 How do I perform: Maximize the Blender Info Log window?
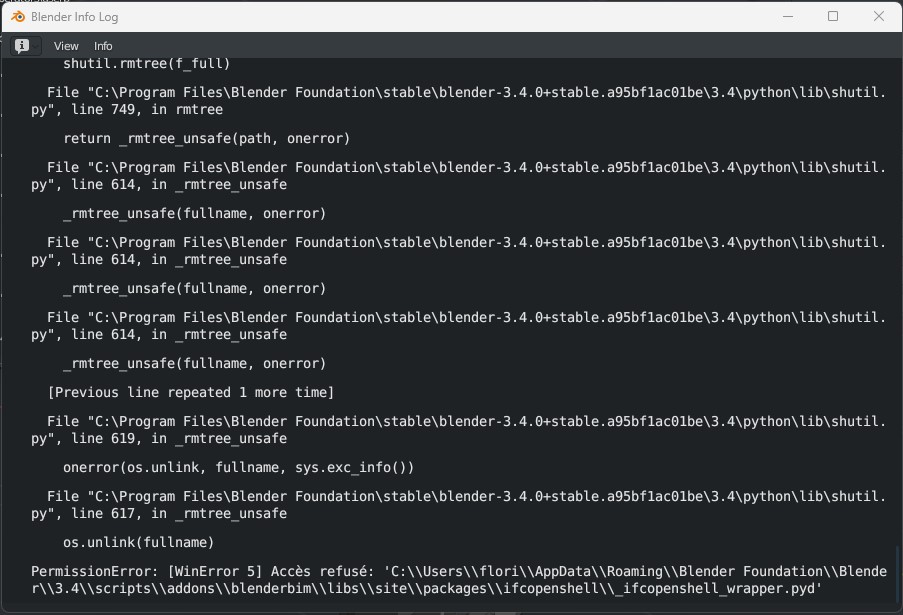coord(833,16)
